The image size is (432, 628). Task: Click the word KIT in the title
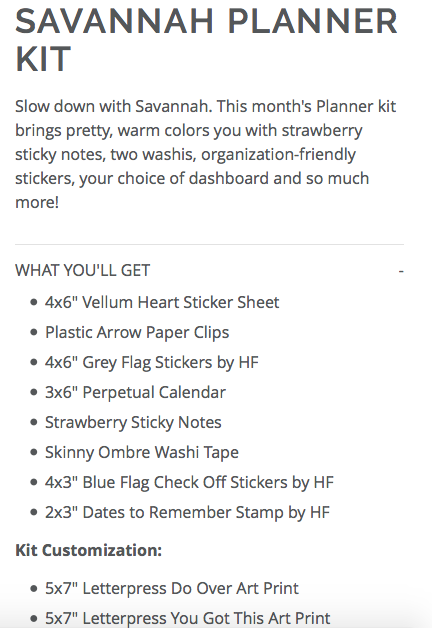click(x=43, y=59)
